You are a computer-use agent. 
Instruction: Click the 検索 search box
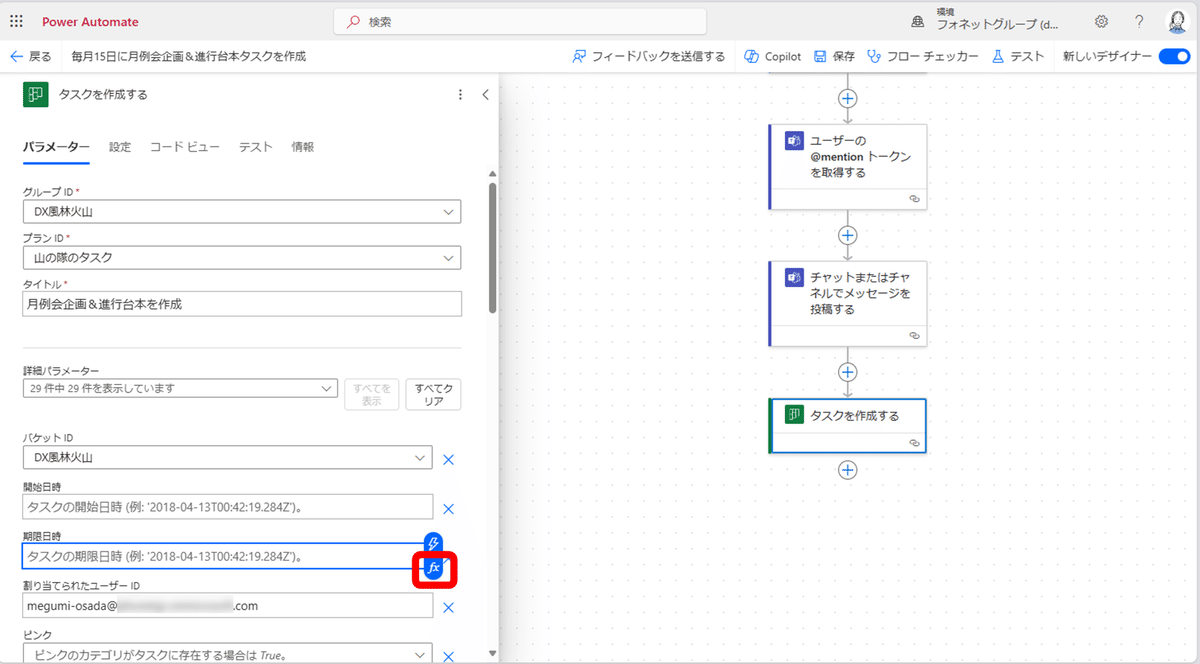pos(520,21)
